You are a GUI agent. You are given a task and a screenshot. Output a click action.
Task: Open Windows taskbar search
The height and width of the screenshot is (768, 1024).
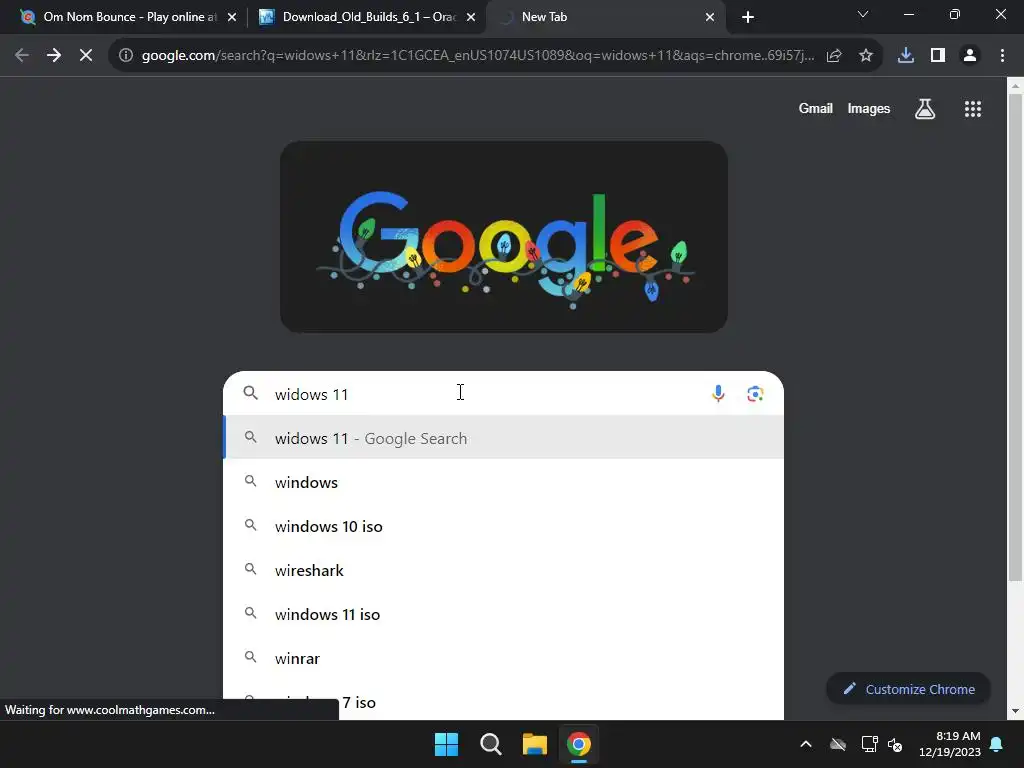click(x=490, y=744)
